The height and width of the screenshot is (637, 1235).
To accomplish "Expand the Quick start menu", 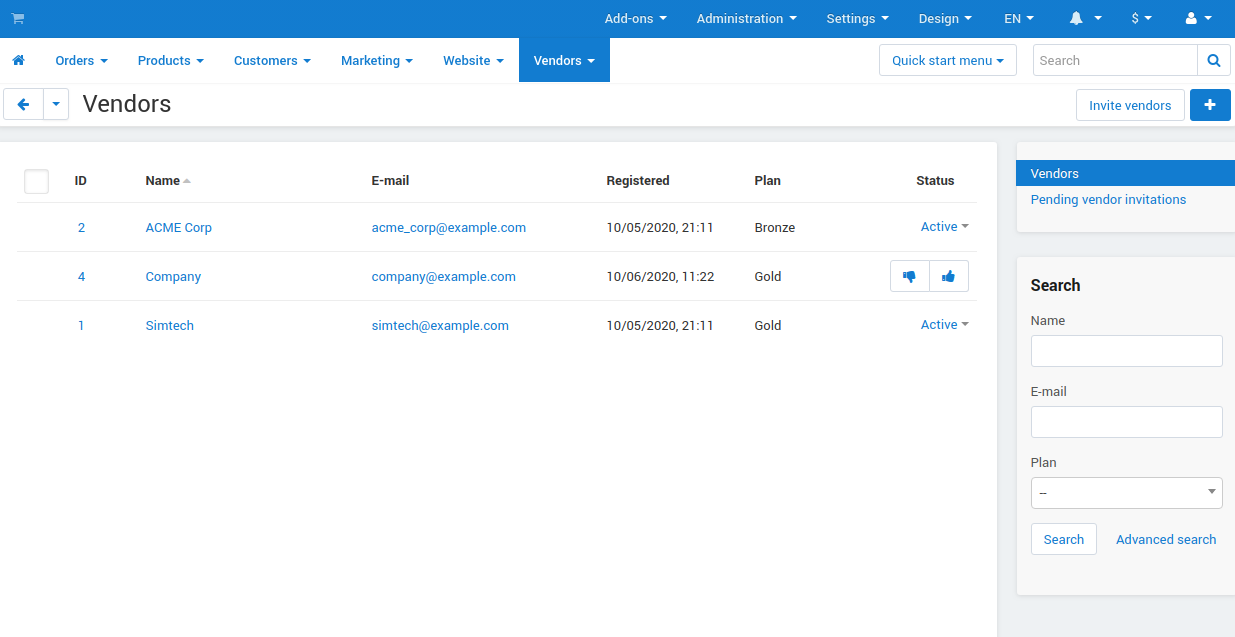I will coord(948,60).
